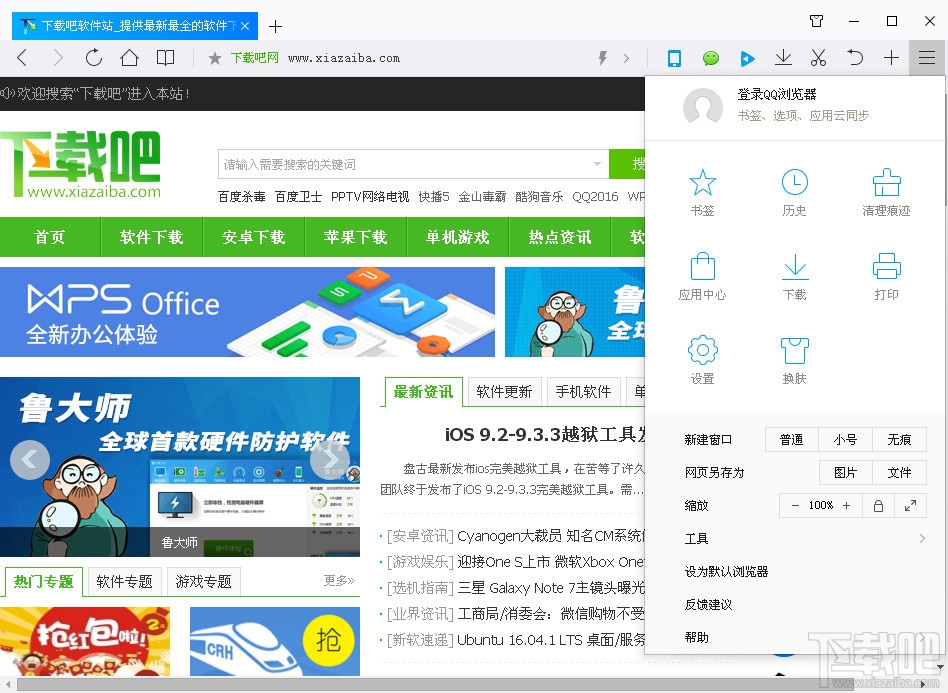Switch to the 软件更新 tab
This screenshot has height=693, width=948.
coord(504,392)
